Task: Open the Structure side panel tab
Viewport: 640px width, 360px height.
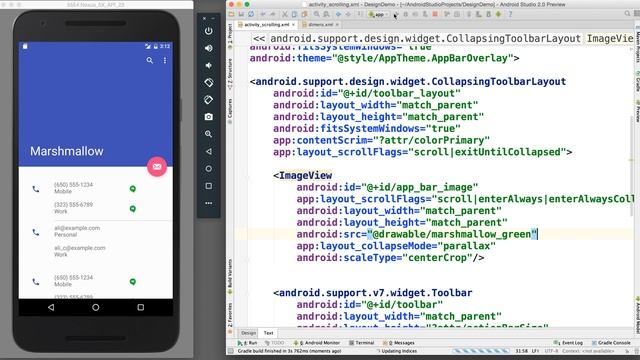Action: 230,74
